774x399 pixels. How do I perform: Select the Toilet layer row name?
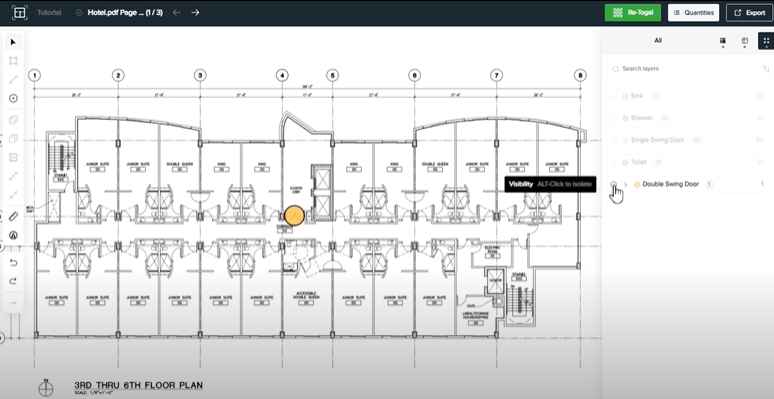pos(638,162)
